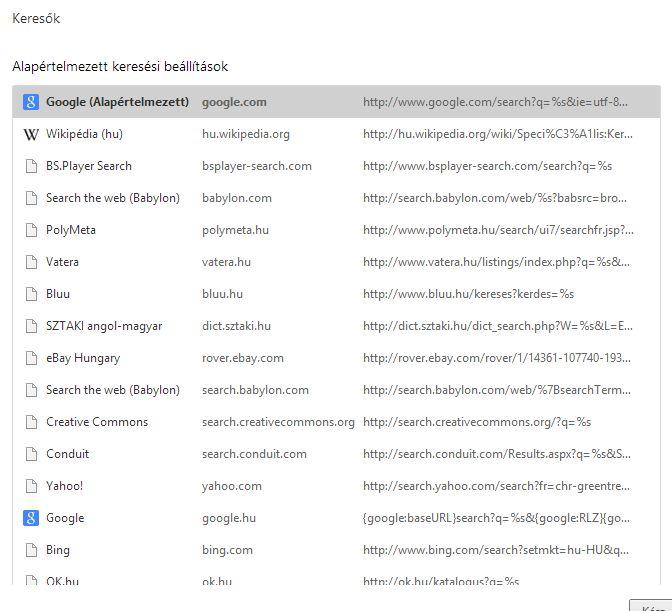The height and width of the screenshot is (611, 672).
Task: Click the page icon next to Bluu
Action: click(x=31, y=294)
